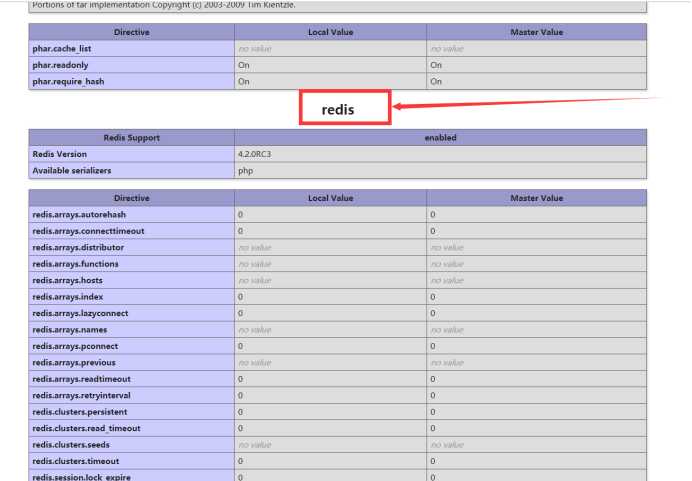Image resolution: width=692 pixels, height=481 pixels.
Task: Click the phar.require_hash directive name
Action: 68,81
